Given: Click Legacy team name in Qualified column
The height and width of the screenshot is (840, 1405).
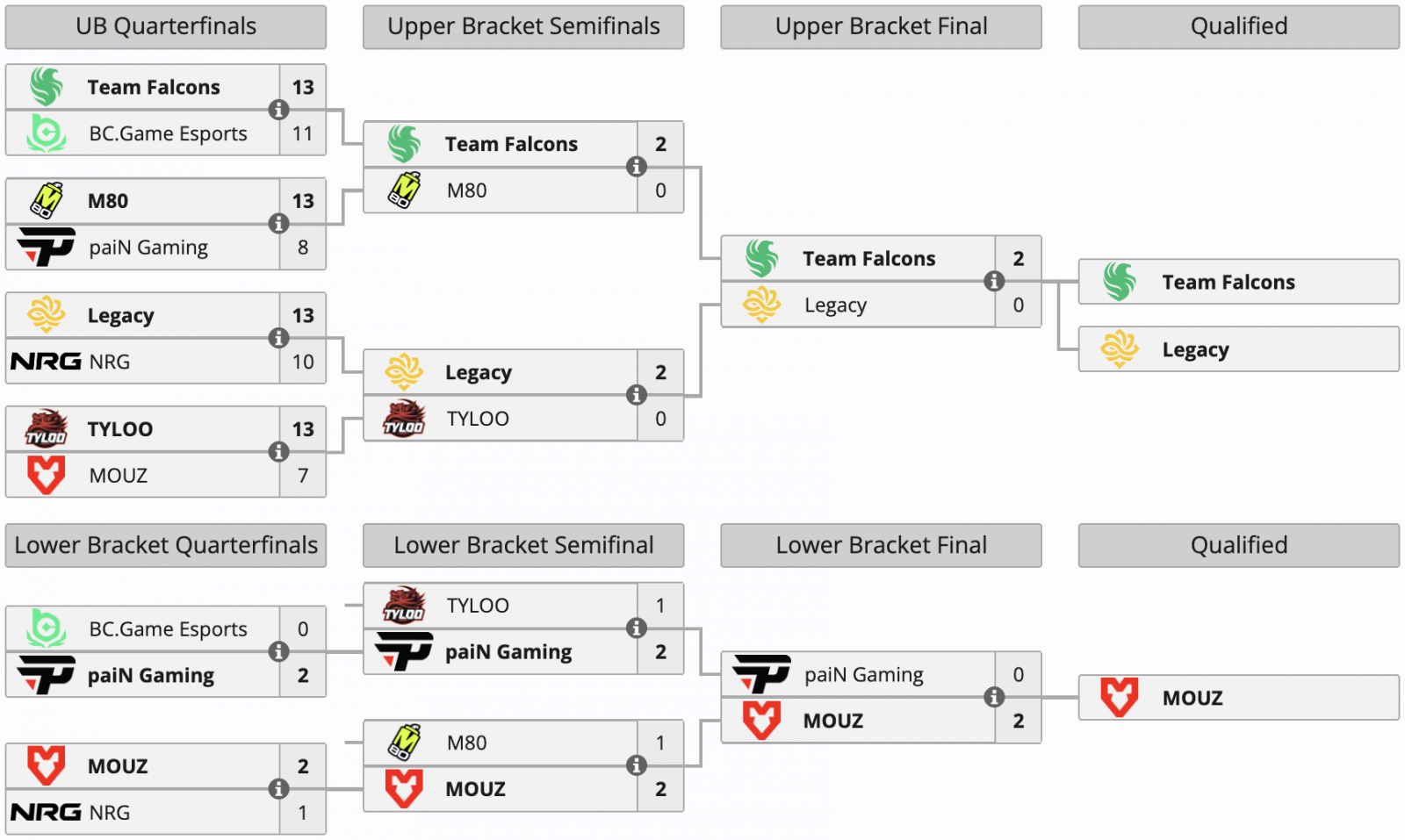Looking at the screenshot, I should pos(1195,350).
